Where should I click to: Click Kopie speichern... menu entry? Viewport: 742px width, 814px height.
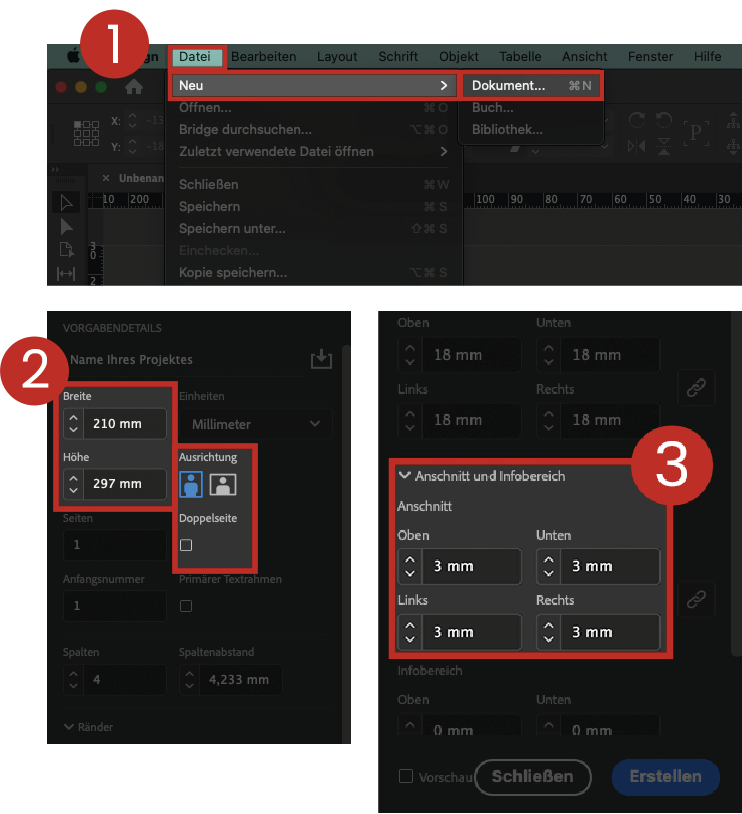click(313, 273)
